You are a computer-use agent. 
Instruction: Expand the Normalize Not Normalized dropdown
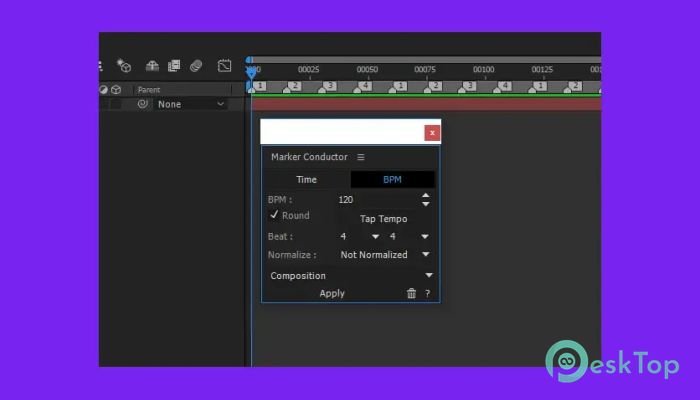(385, 254)
